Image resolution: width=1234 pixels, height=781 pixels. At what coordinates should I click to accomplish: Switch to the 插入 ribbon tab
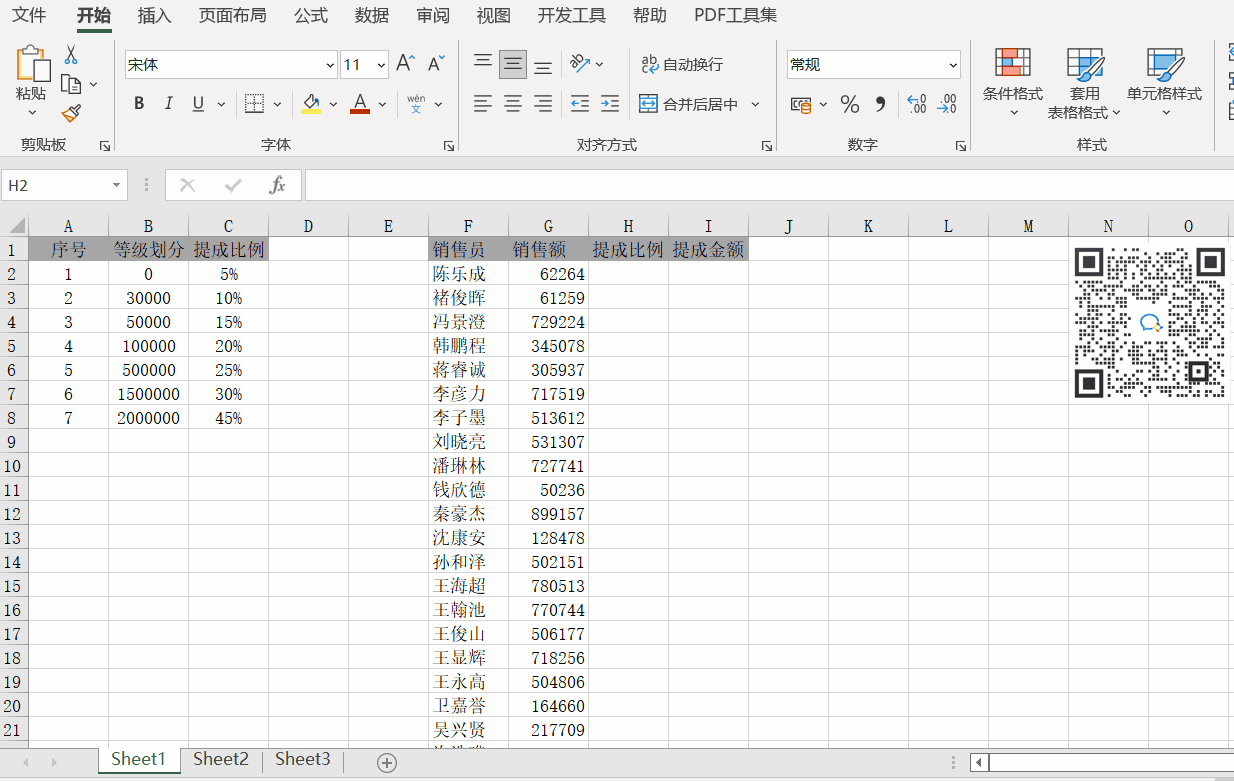pyautogui.click(x=154, y=15)
